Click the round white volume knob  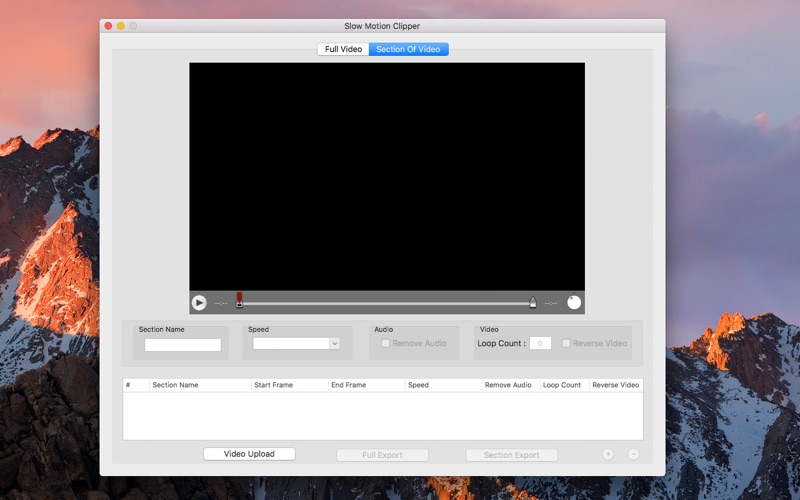pyautogui.click(x=574, y=303)
